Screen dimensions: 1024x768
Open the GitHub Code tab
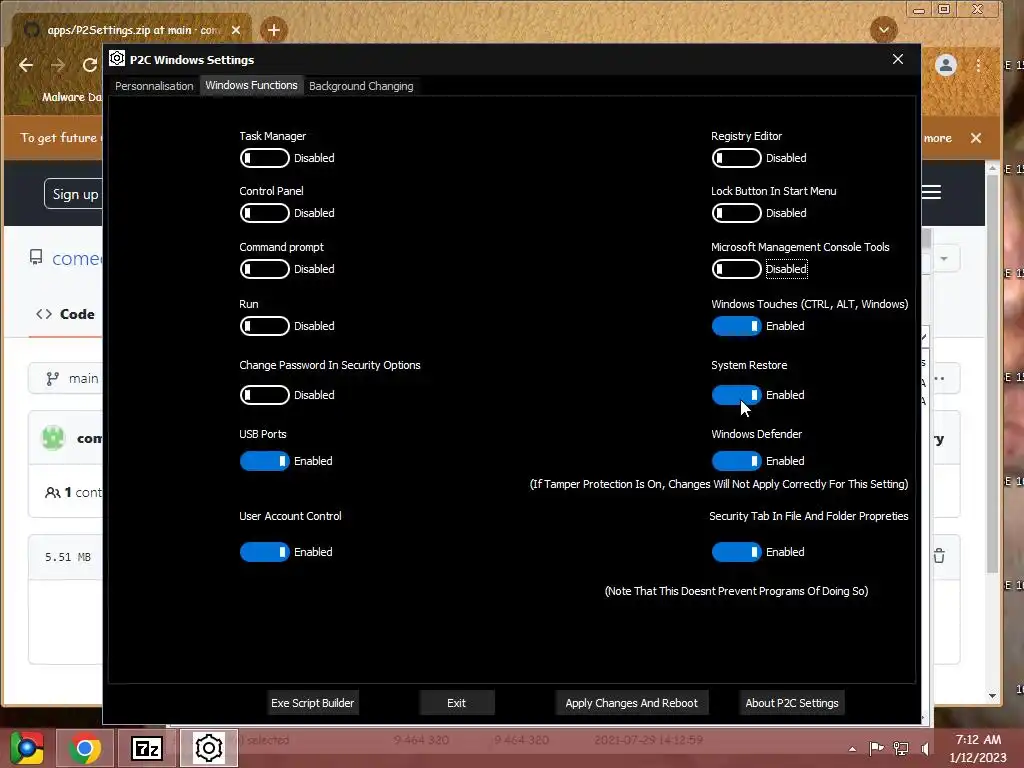click(65, 314)
